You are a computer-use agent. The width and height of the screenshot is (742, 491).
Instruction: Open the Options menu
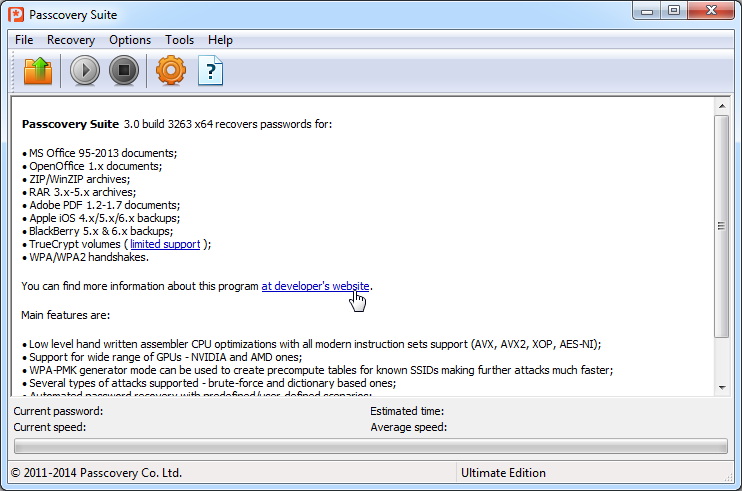pyautogui.click(x=130, y=40)
